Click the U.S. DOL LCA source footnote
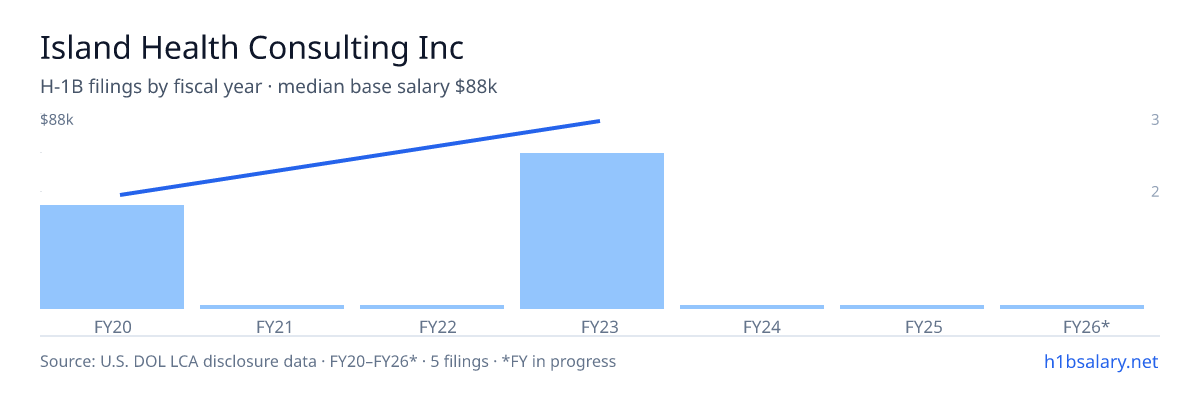 [328, 361]
